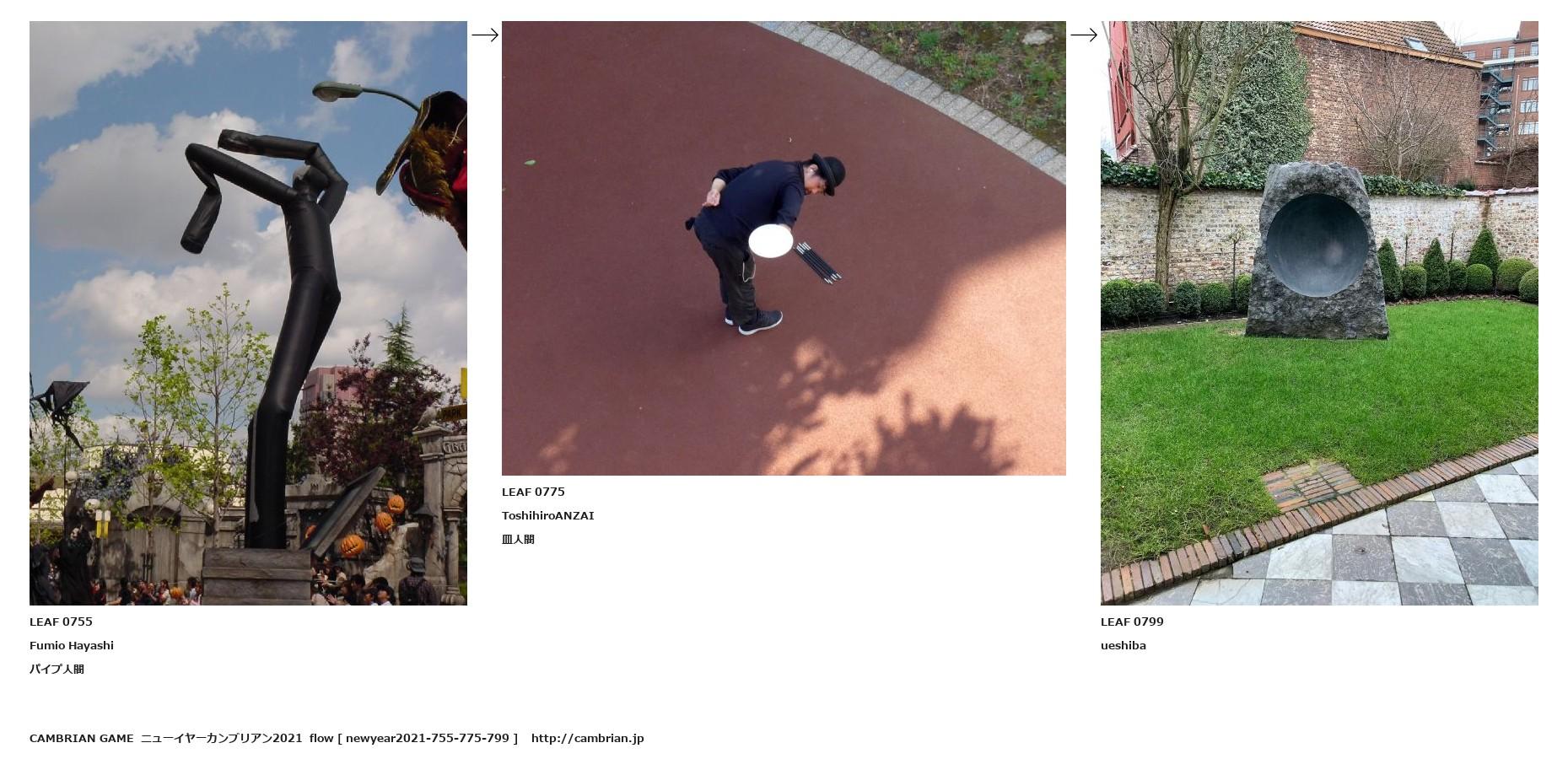1568x759 pixels.
Task: Open the http://cambrian.jp link
Action: click(587, 738)
